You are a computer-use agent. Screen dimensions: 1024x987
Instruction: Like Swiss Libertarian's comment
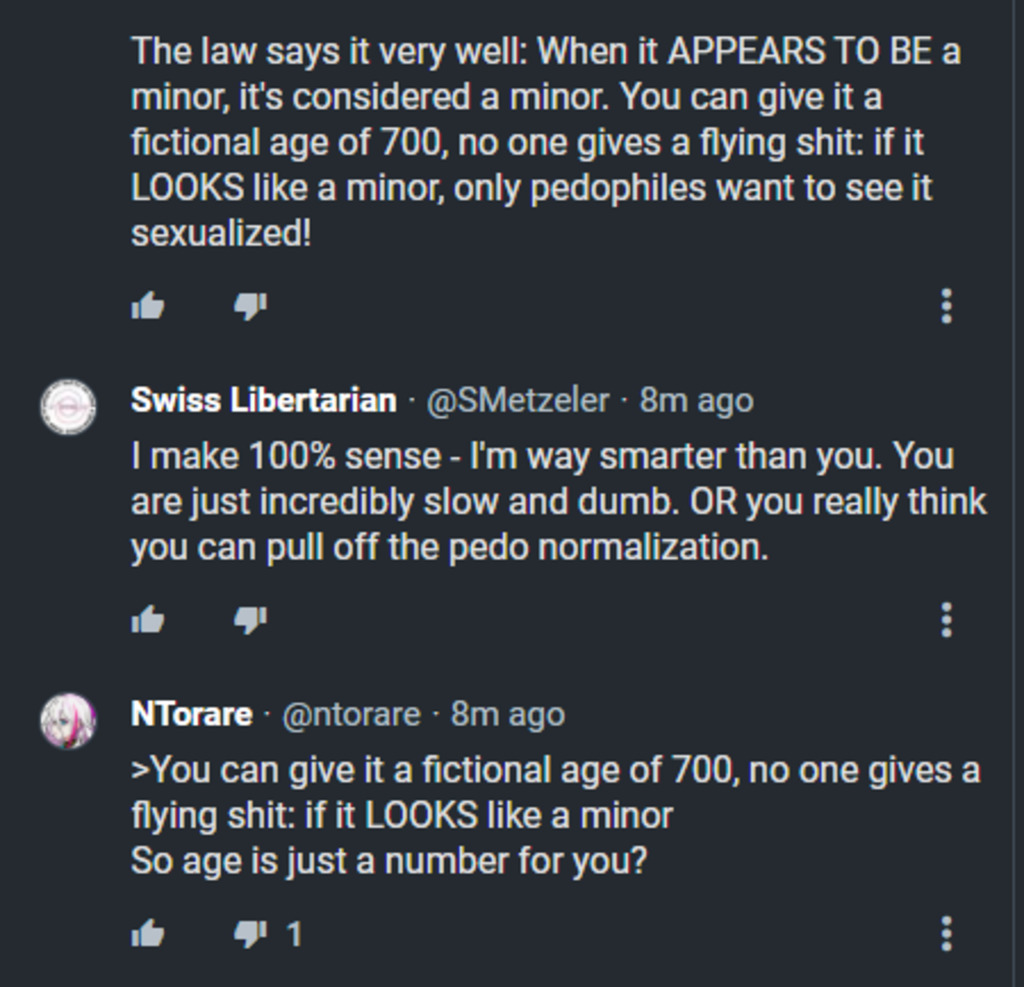(x=148, y=620)
